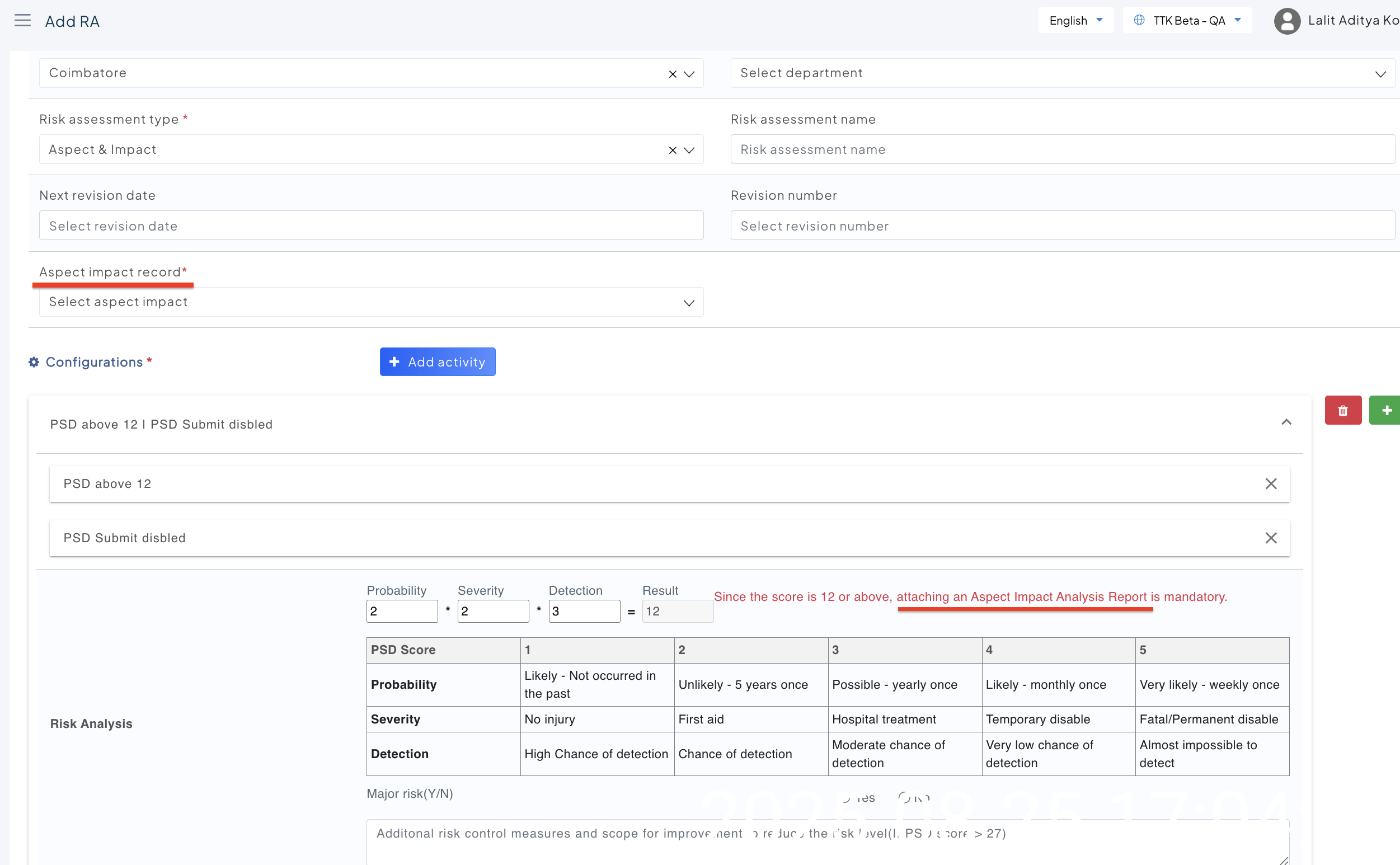This screenshot has height=865, width=1400.
Task: Collapse the PSD above 12 activity panel
Action: click(x=1286, y=422)
